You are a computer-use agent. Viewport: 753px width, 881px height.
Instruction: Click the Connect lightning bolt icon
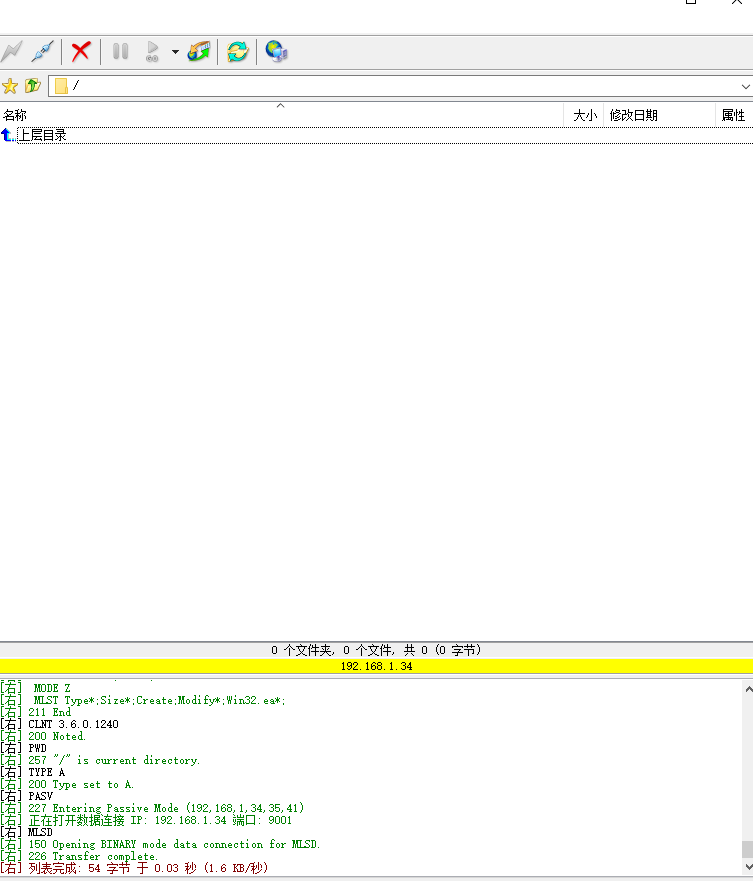coord(11,51)
